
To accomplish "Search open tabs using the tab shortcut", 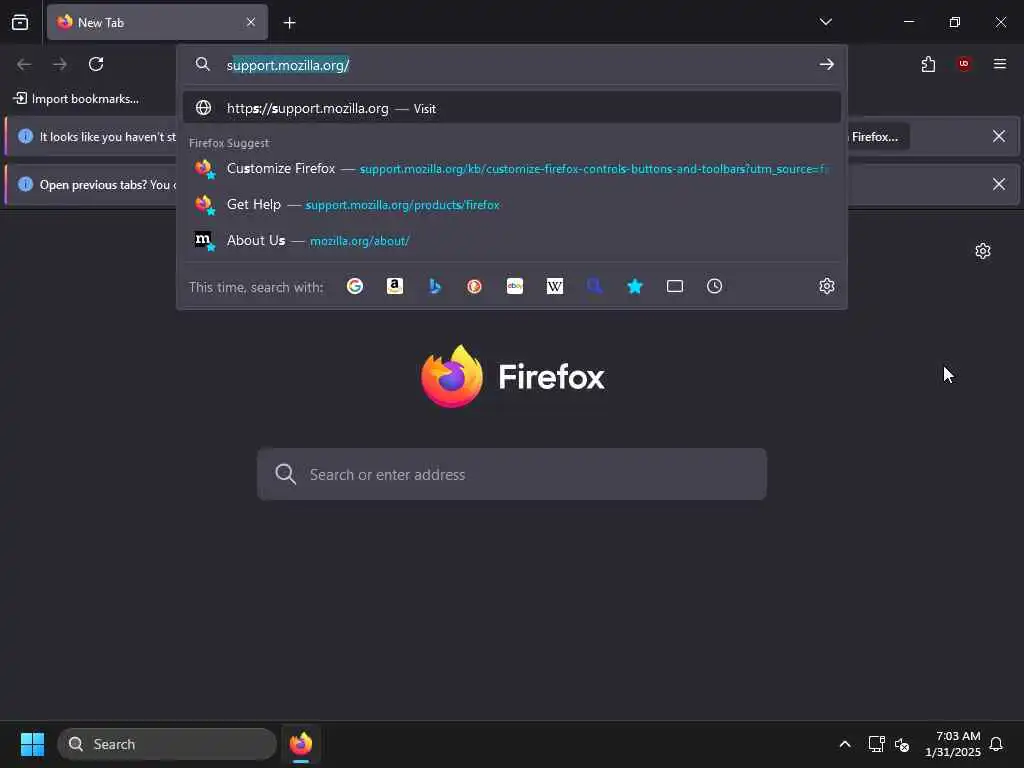I will coord(675,286).
